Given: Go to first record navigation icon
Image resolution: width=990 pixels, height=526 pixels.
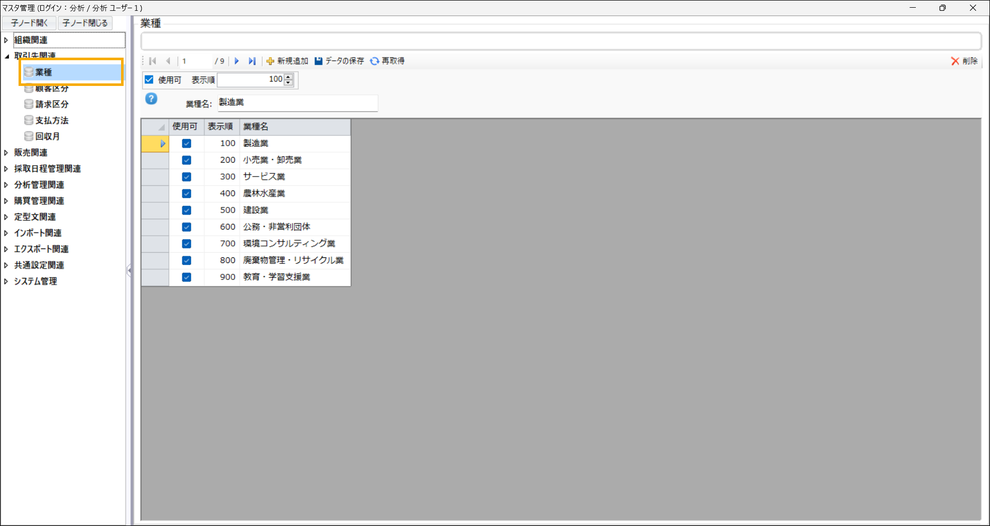Looking at the screenshot, I should 153,61.
